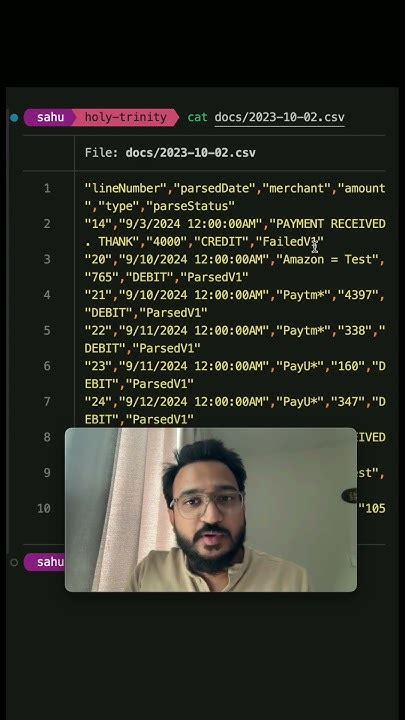Image resolution: width=405 pixels, height=720 pixels.
Task: Click the holy-trinity directory segment
Action: pos(126,117)
